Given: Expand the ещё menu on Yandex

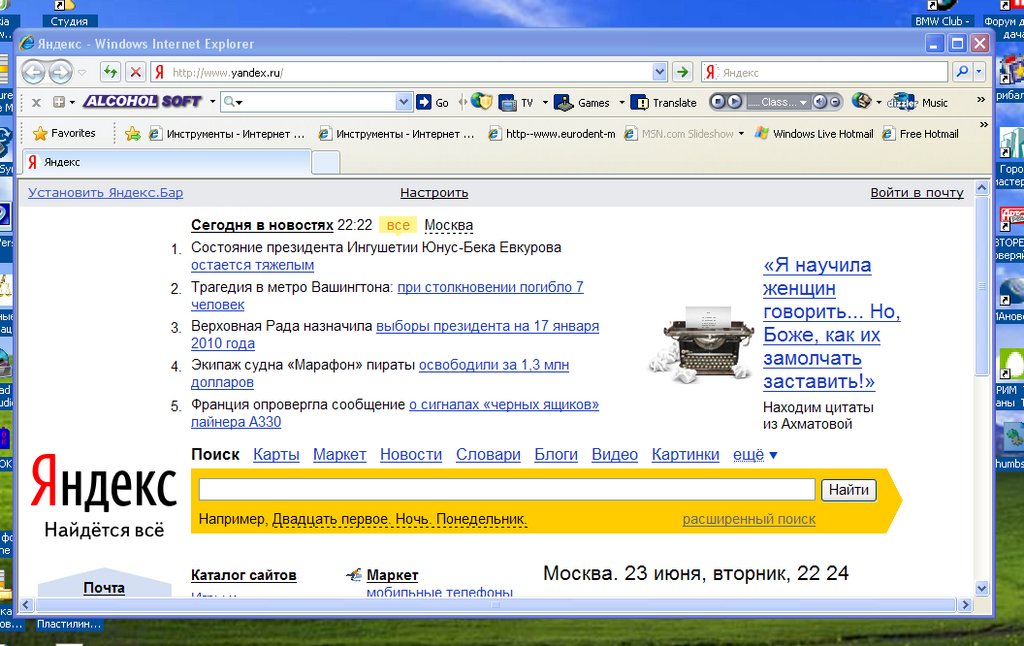Looking at the screenshot, I should pyautogui.click(x=755, y=455).
